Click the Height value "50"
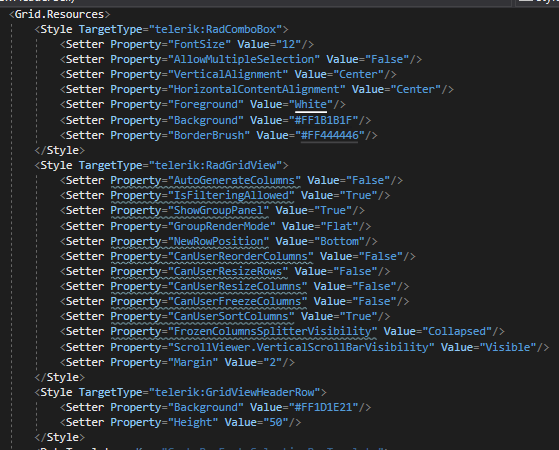The width and height of the screenshot is (559, 450). click(x=276, y=422)
